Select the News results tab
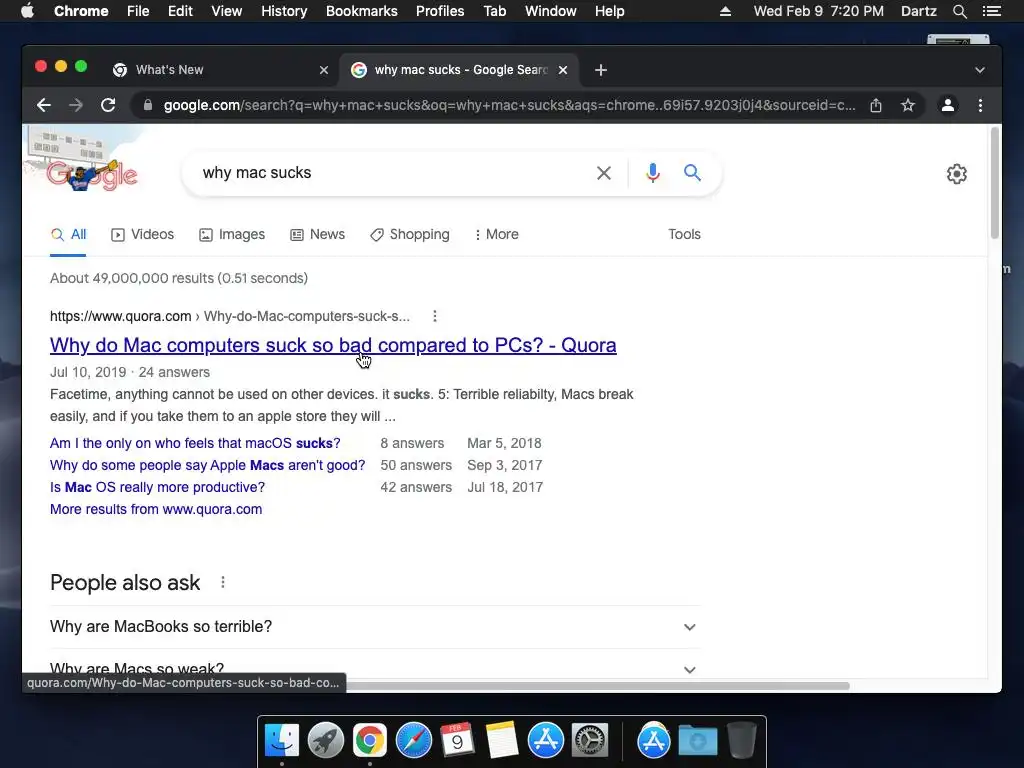The image size is (1024, 768). (317, 234)
